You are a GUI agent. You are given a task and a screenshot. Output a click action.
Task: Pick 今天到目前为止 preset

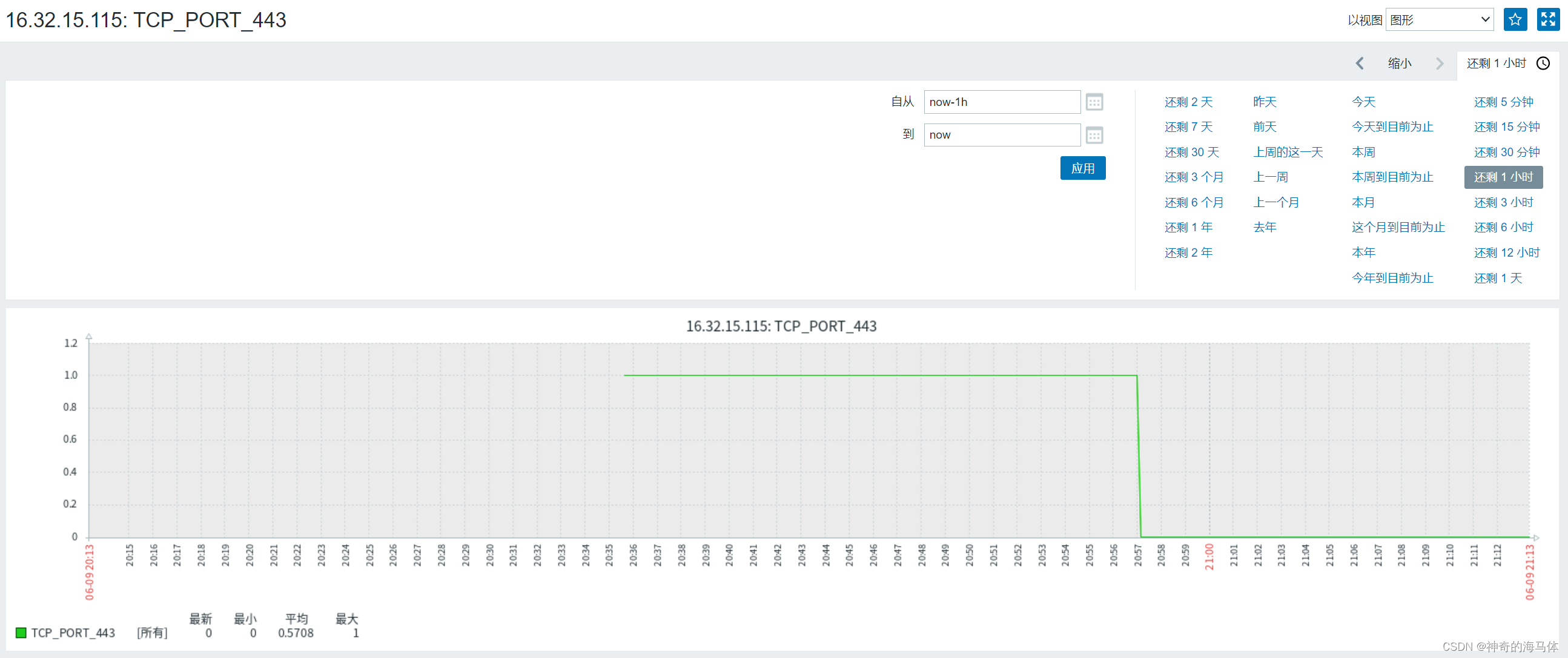pos(1392,127)
